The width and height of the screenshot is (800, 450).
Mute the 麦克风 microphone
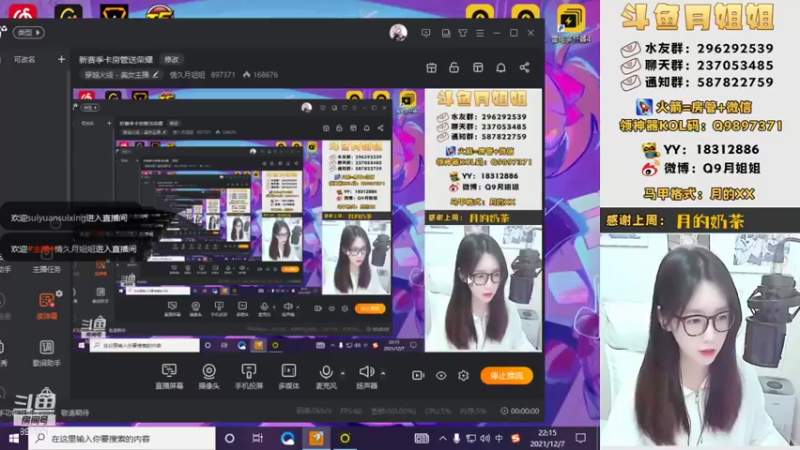[x=326, y=377]
